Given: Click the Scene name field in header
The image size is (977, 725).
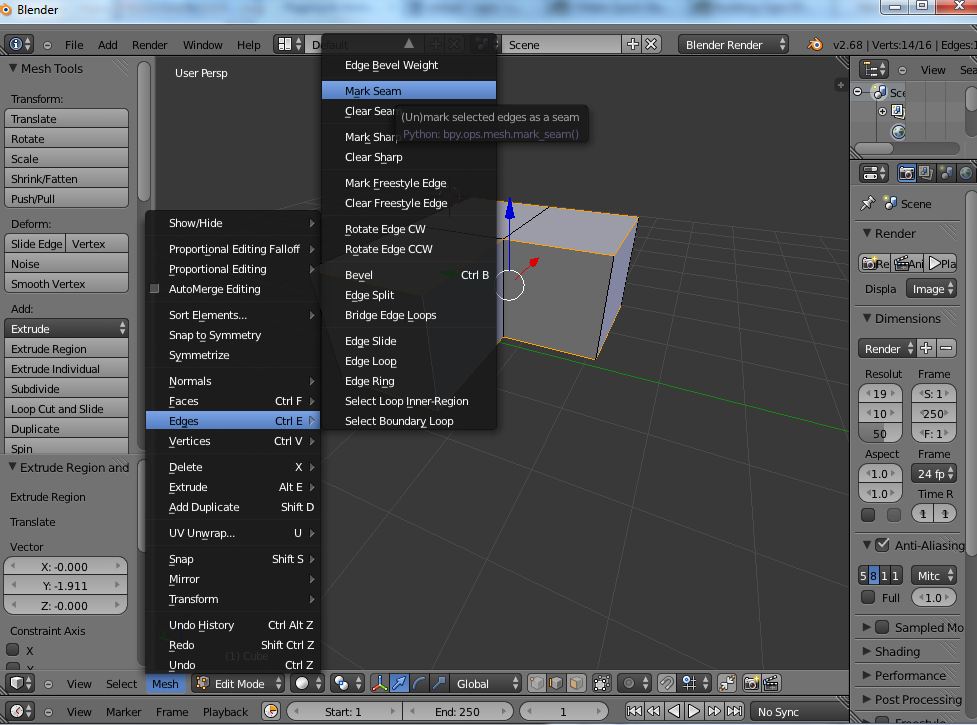Looking at the screenshot, I should pos(561,44).
